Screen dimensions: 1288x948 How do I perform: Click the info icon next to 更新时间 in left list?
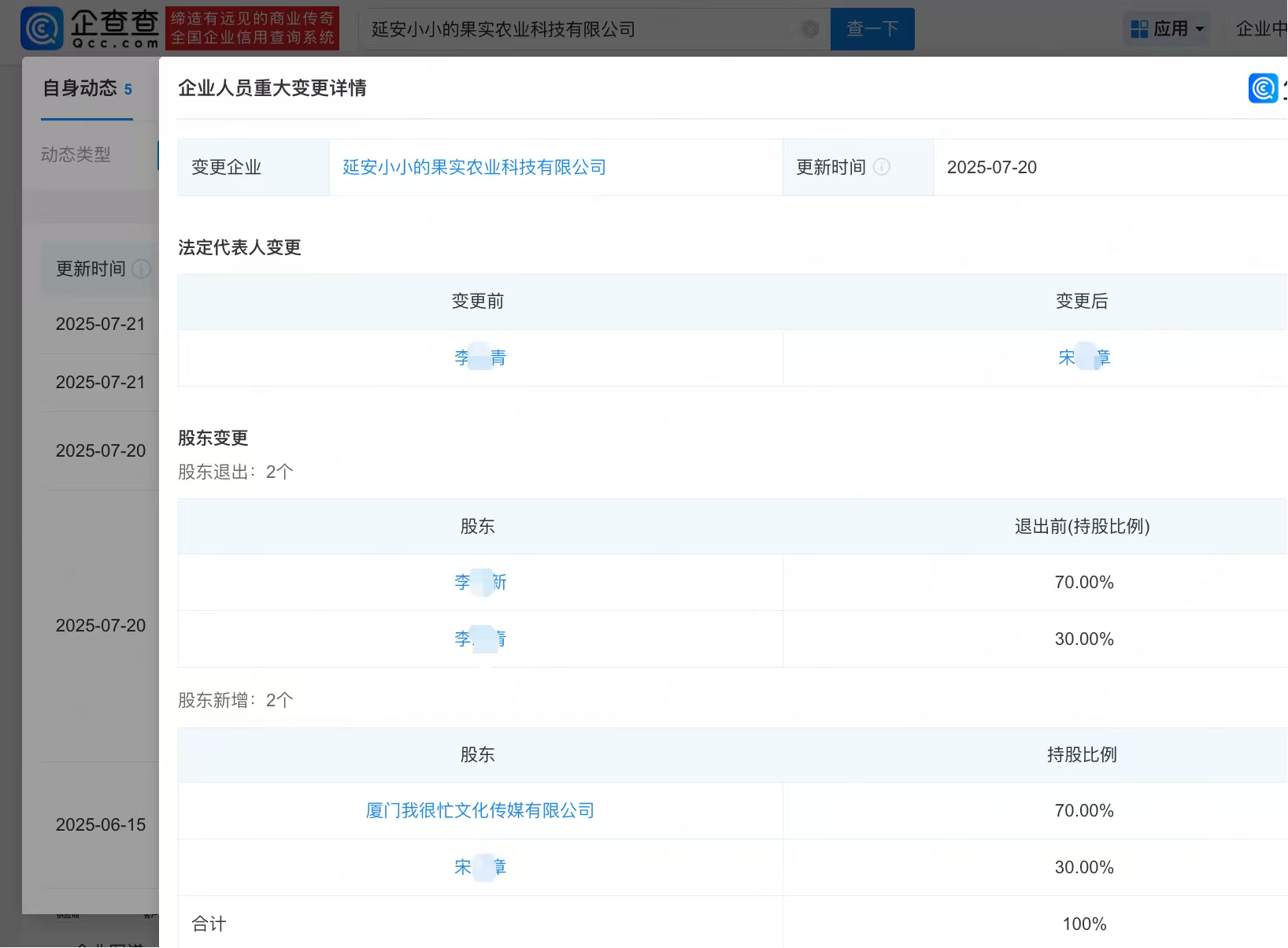coord(141,268)
